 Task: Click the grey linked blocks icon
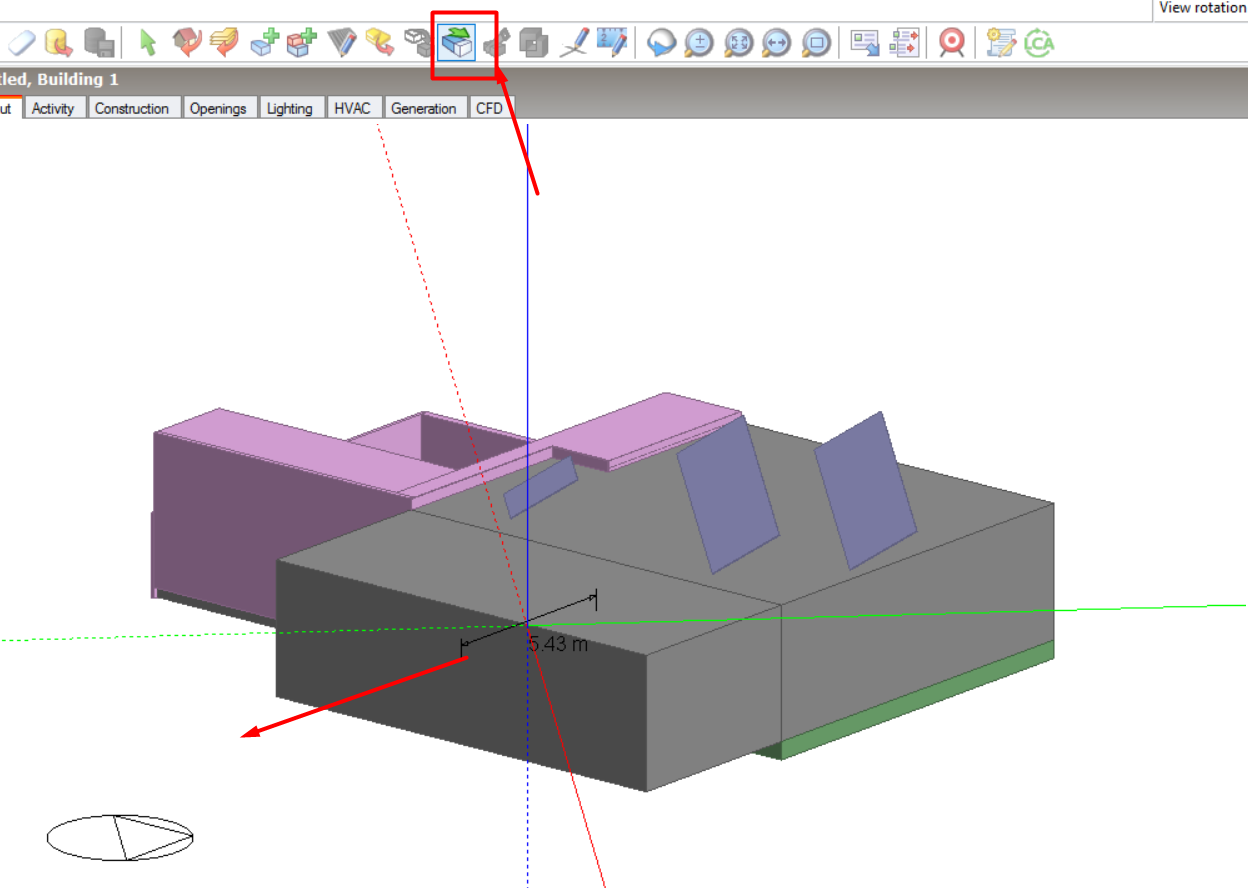(416, 43)
